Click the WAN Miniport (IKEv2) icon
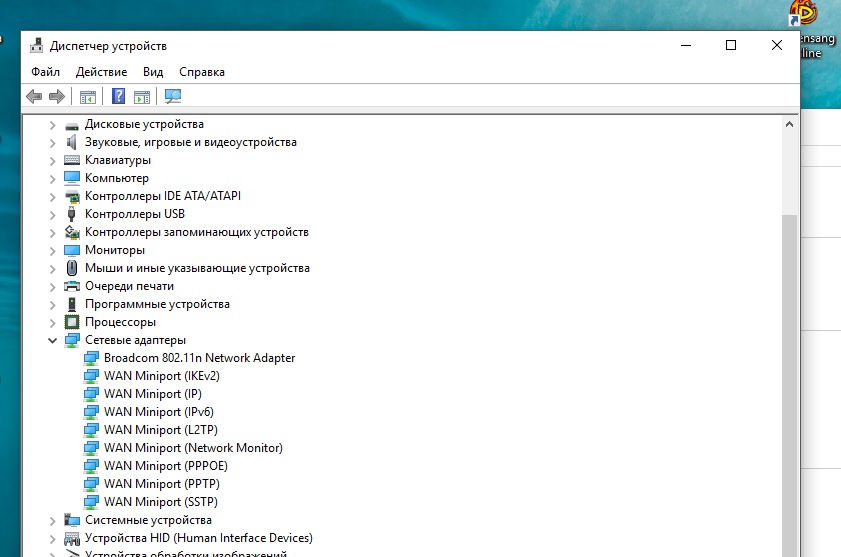The width and height of the screenshot is (841, 557). pos(91,376)
